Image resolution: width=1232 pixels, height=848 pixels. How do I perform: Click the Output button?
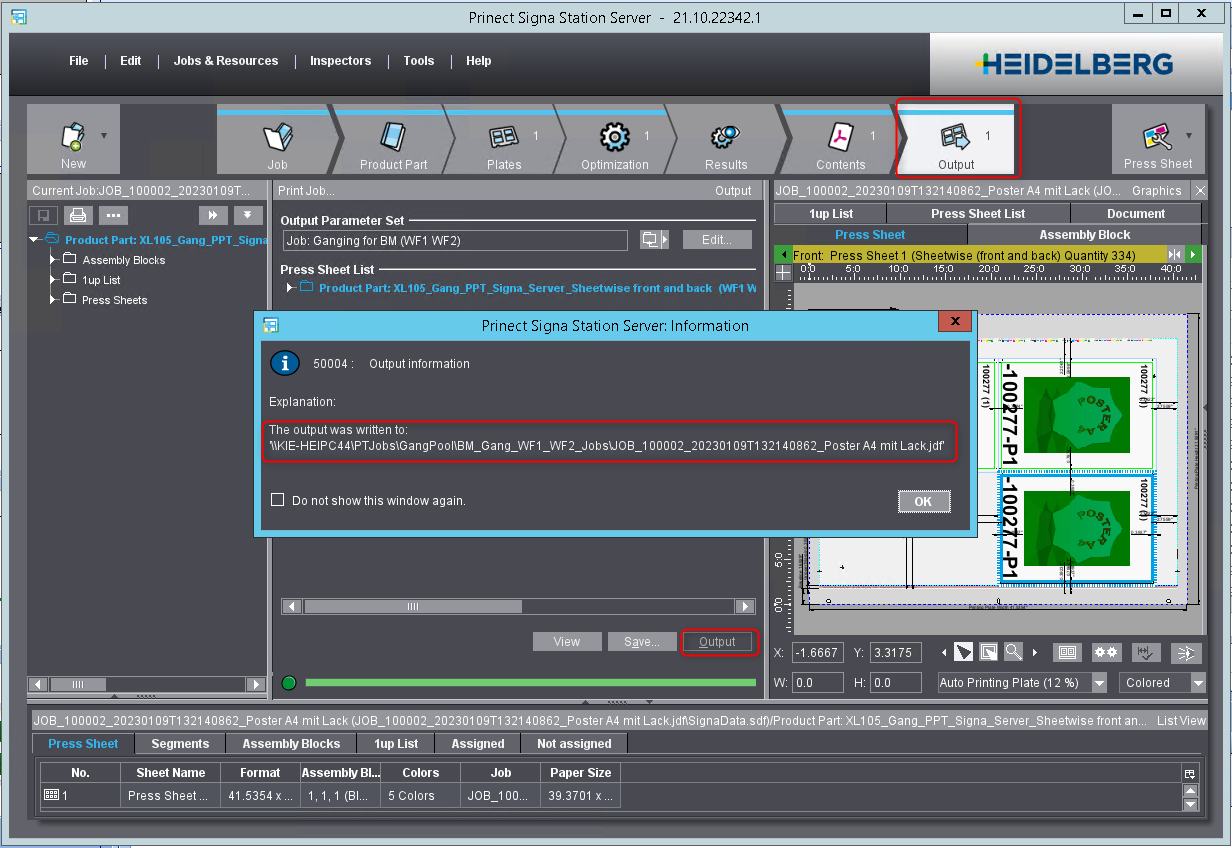(x=717, y=642)
